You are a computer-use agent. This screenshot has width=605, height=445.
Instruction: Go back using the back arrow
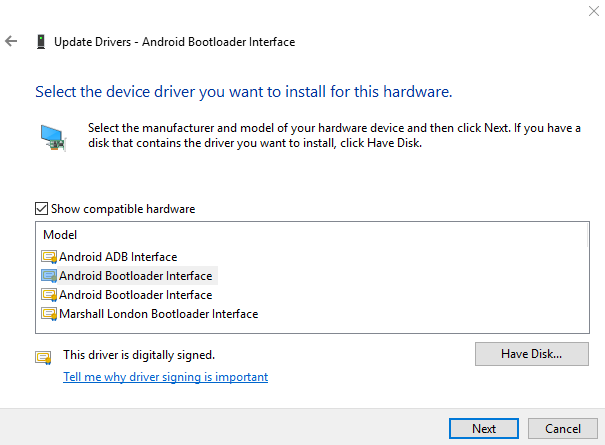(x=11, y=42)
